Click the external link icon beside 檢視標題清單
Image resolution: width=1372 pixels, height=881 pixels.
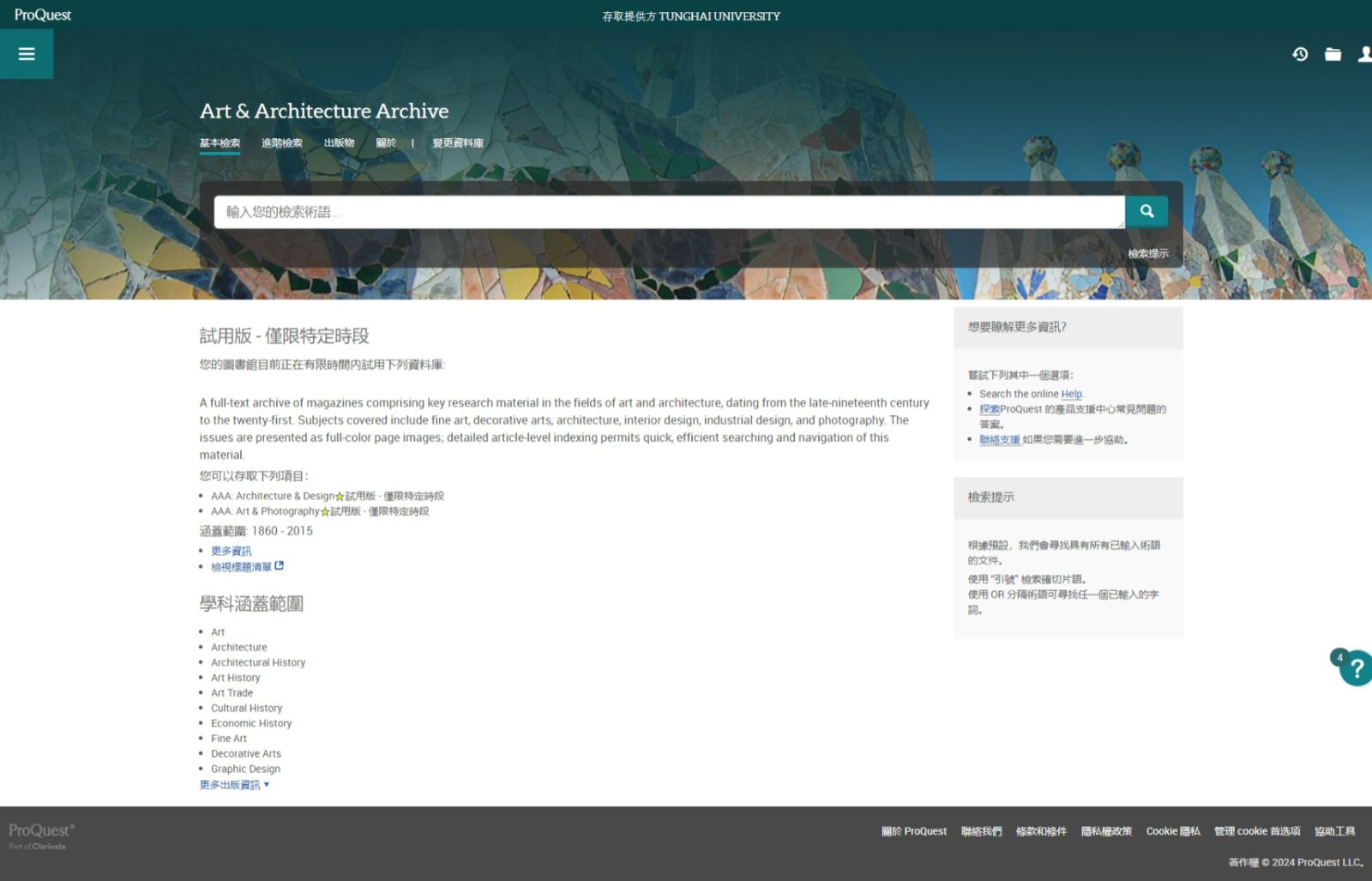pos(280,566)
